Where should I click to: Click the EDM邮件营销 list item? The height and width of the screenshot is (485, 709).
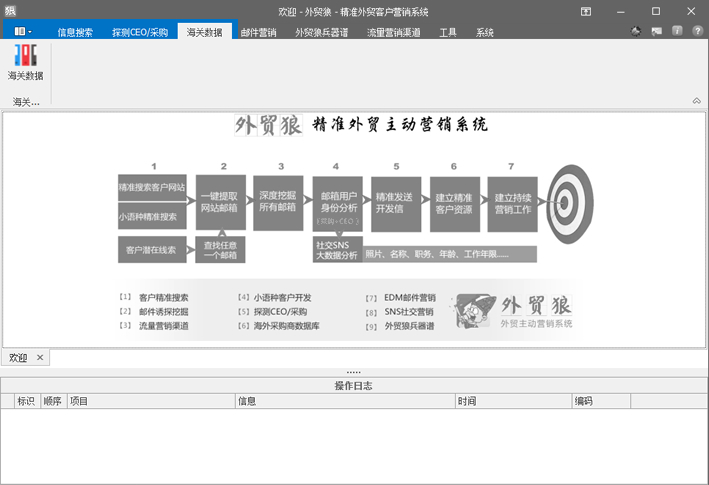[x=410, y=298]
